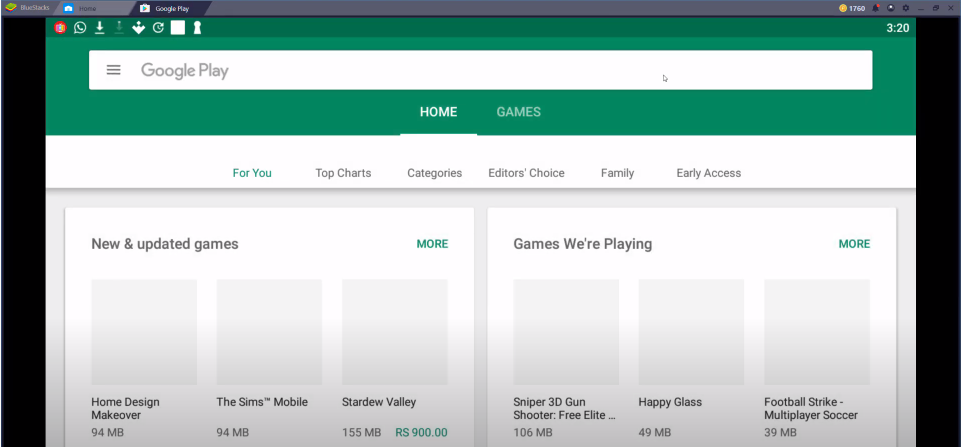This screenshot has width=961, height=447.
Task: Click the gold BlueStacks points coin
Action: (x=843, y=8)
